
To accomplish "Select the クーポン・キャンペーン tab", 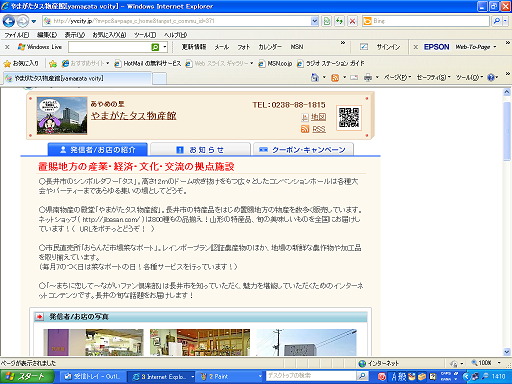I will pos(303,150).
